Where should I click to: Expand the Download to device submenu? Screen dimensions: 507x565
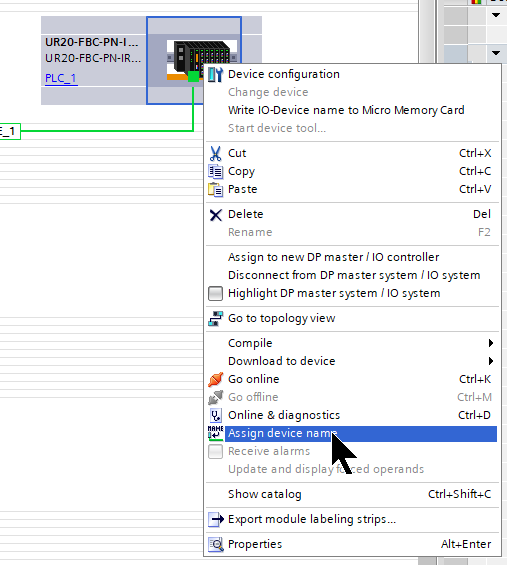[x=491, y=361]
